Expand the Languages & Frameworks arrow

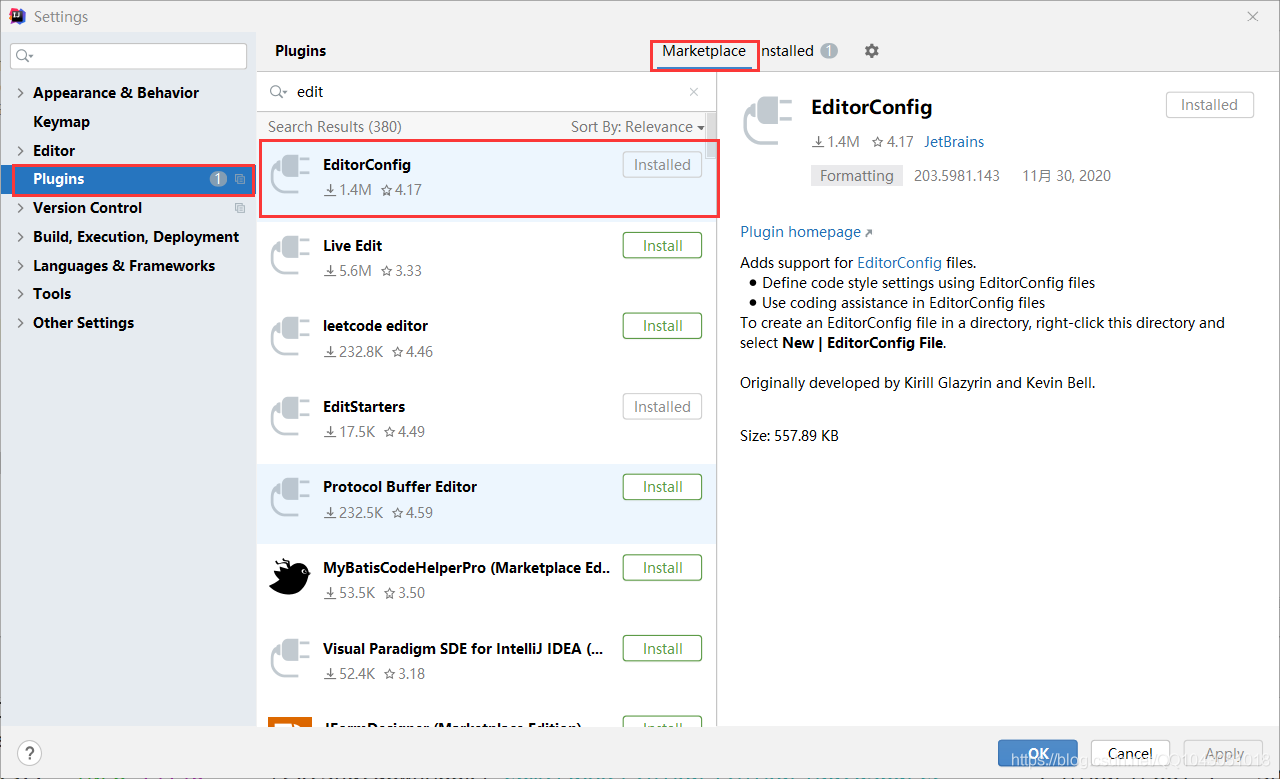pyautogui.click(x=21, y=266)
